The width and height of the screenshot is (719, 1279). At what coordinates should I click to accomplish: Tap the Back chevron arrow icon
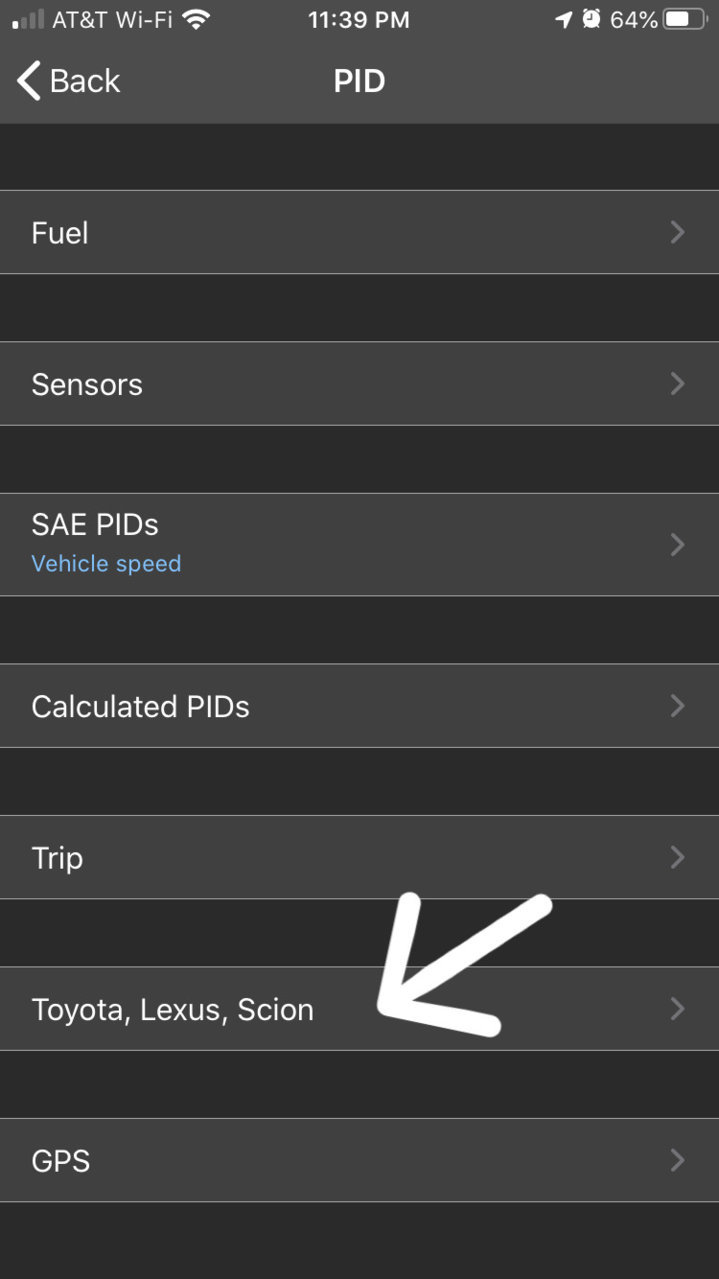pos(29,80)
